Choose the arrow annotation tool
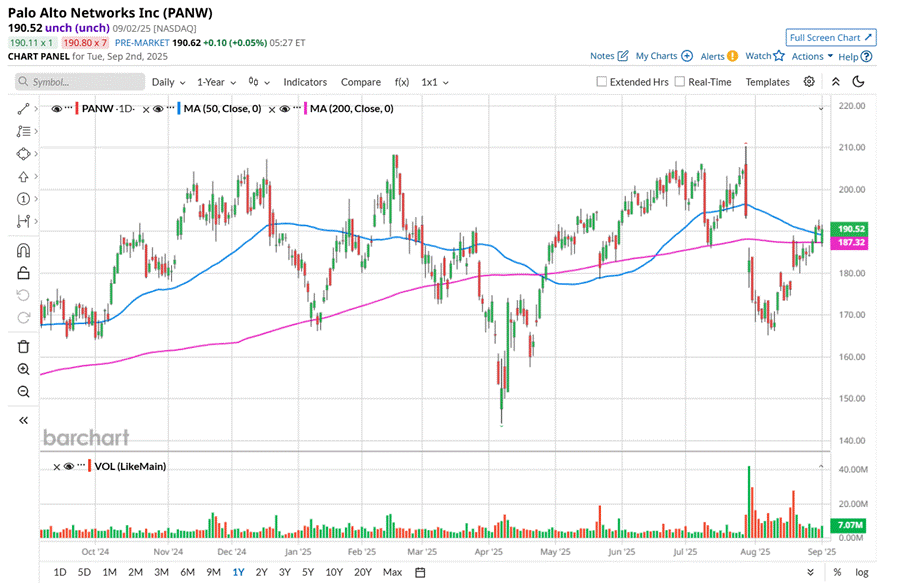This screenshot has width=903, height=586. point(23,176)
